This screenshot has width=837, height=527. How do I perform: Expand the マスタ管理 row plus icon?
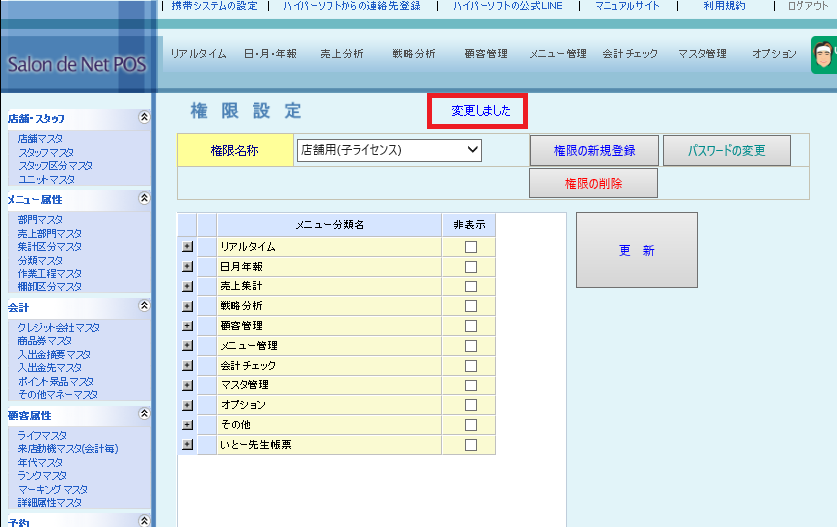(x=187, y=385)
